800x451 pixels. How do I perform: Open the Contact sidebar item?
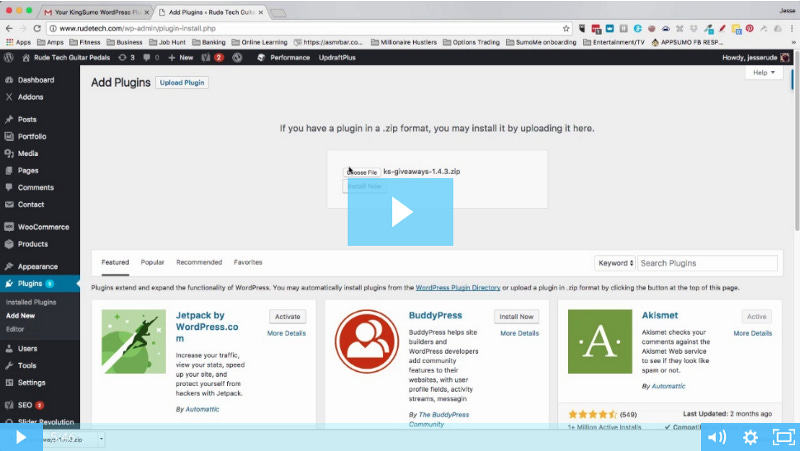tap(31, 204)
